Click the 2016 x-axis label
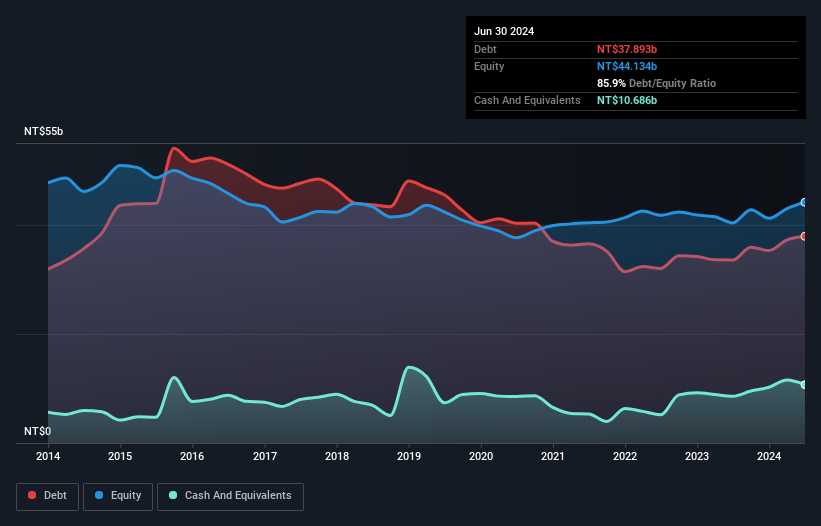Image resolution: width=821 pixels, height=526 pixels. click(192, 456)
